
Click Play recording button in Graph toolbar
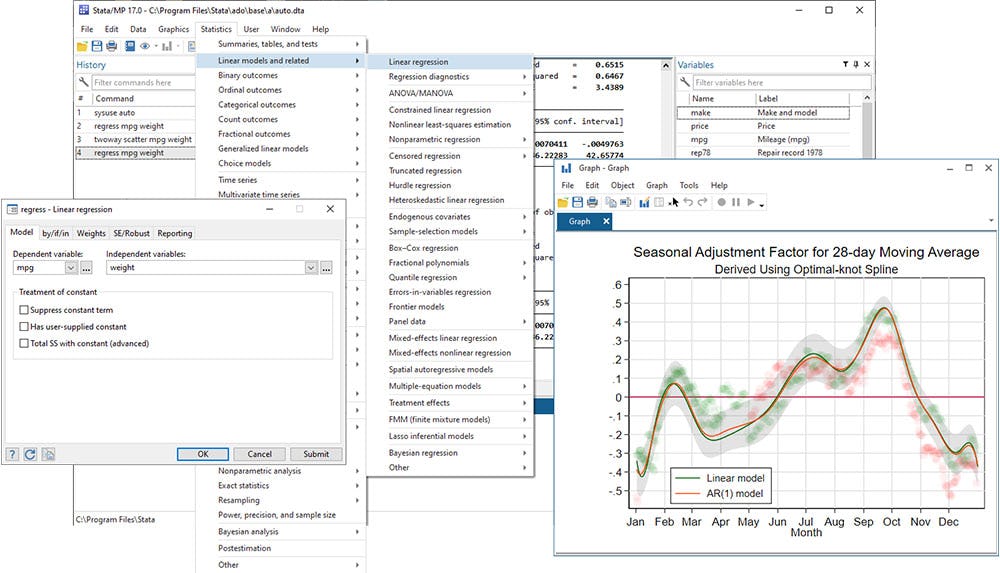[x=751, y=202]
